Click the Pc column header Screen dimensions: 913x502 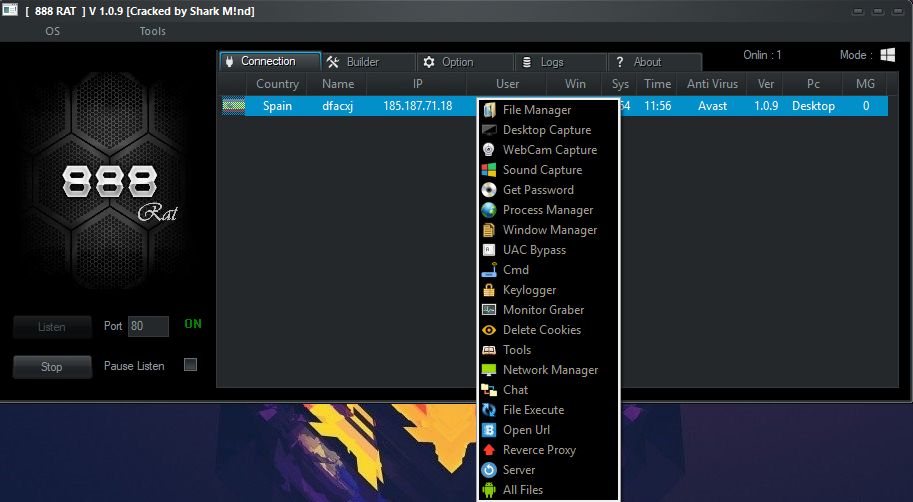(813, 84)
